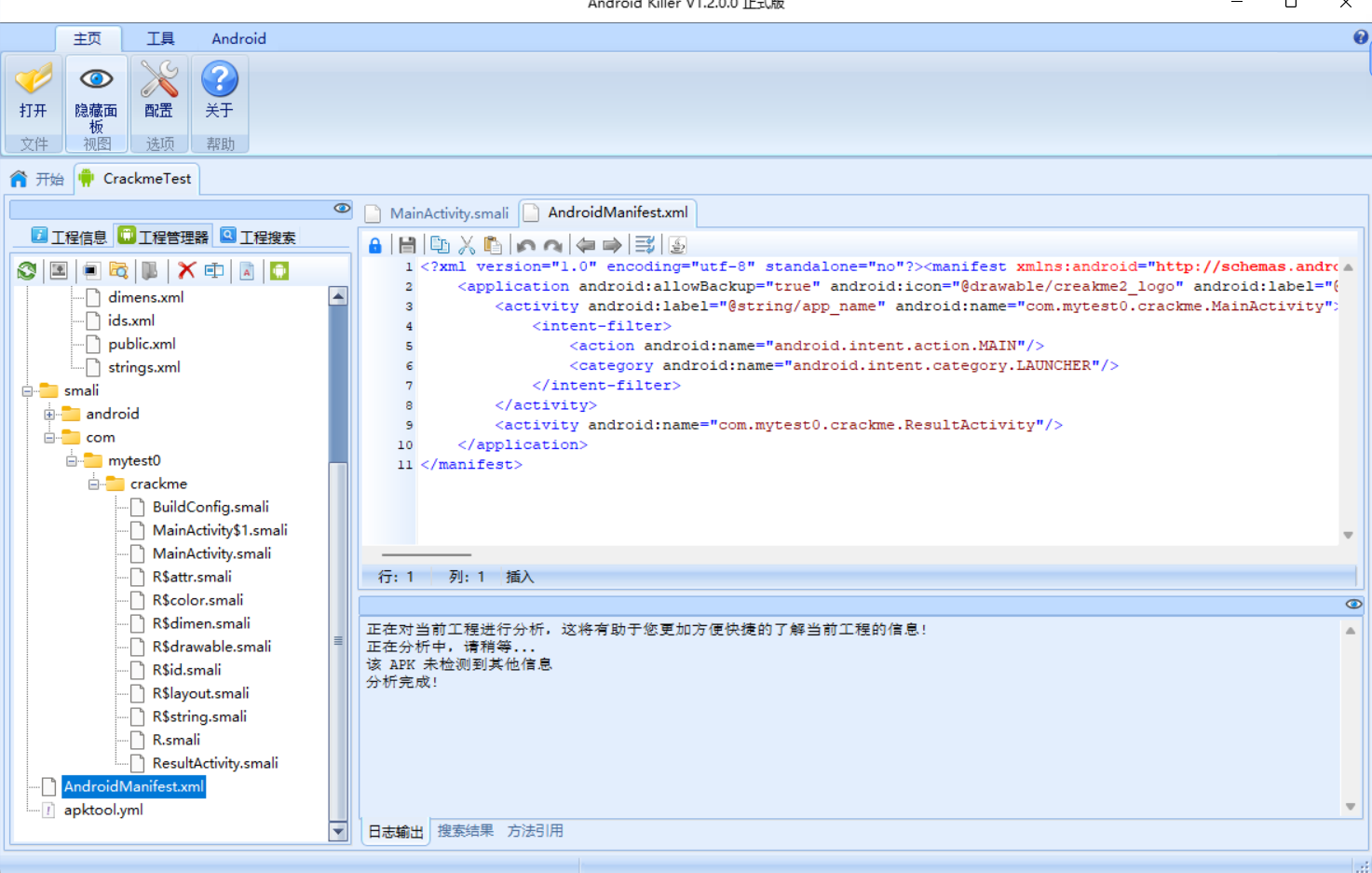Select the MainActivity.smali tree file
1372x873 pixels.
pos(211,553)
